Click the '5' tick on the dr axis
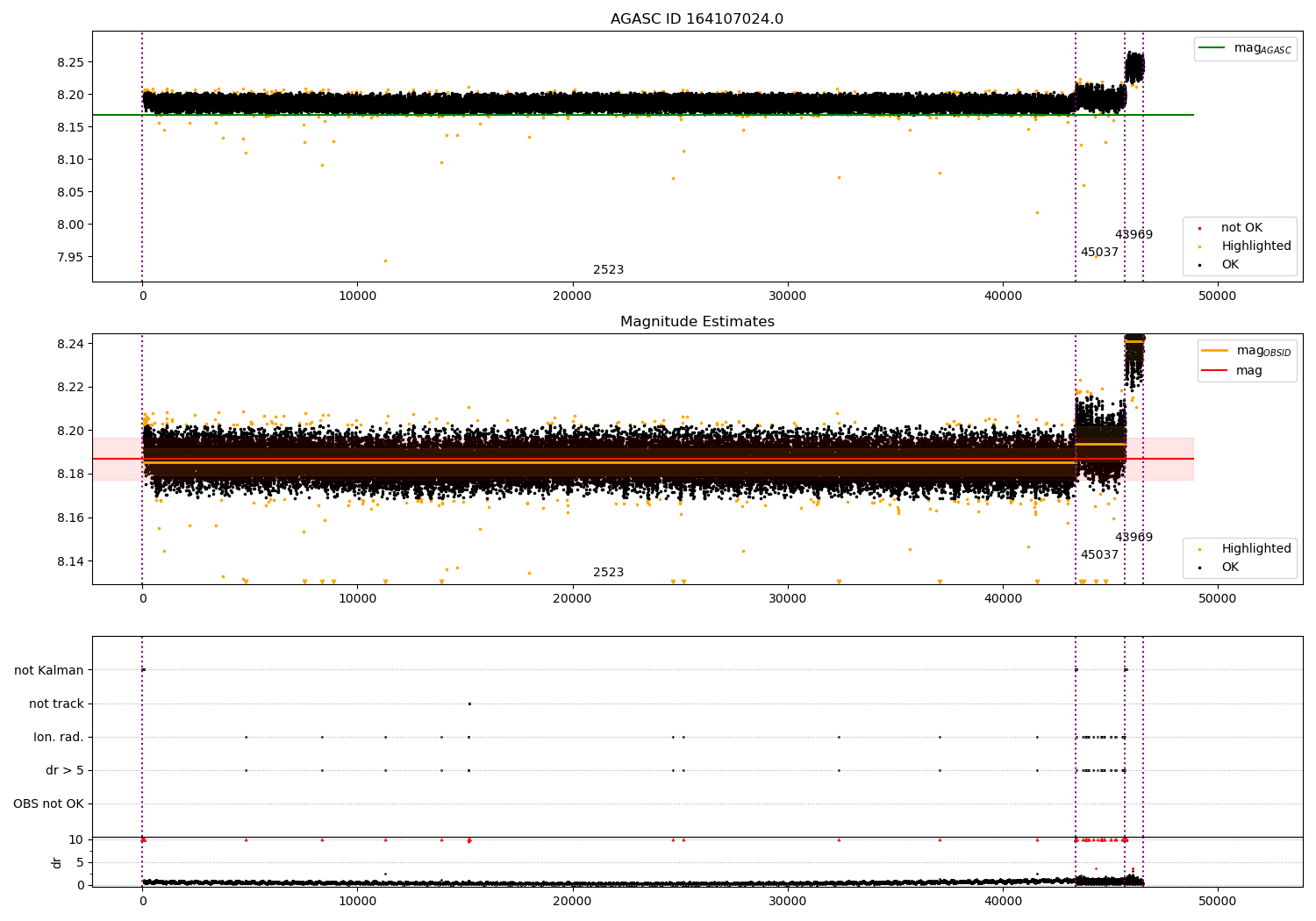 coord(81,862)
